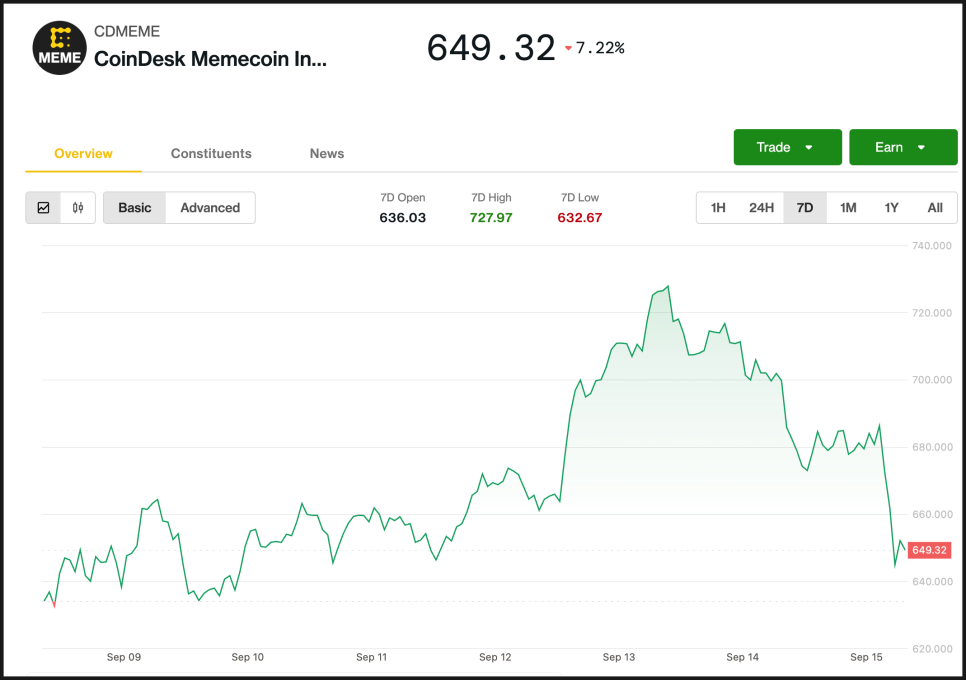Open the Overview tab

83,153
